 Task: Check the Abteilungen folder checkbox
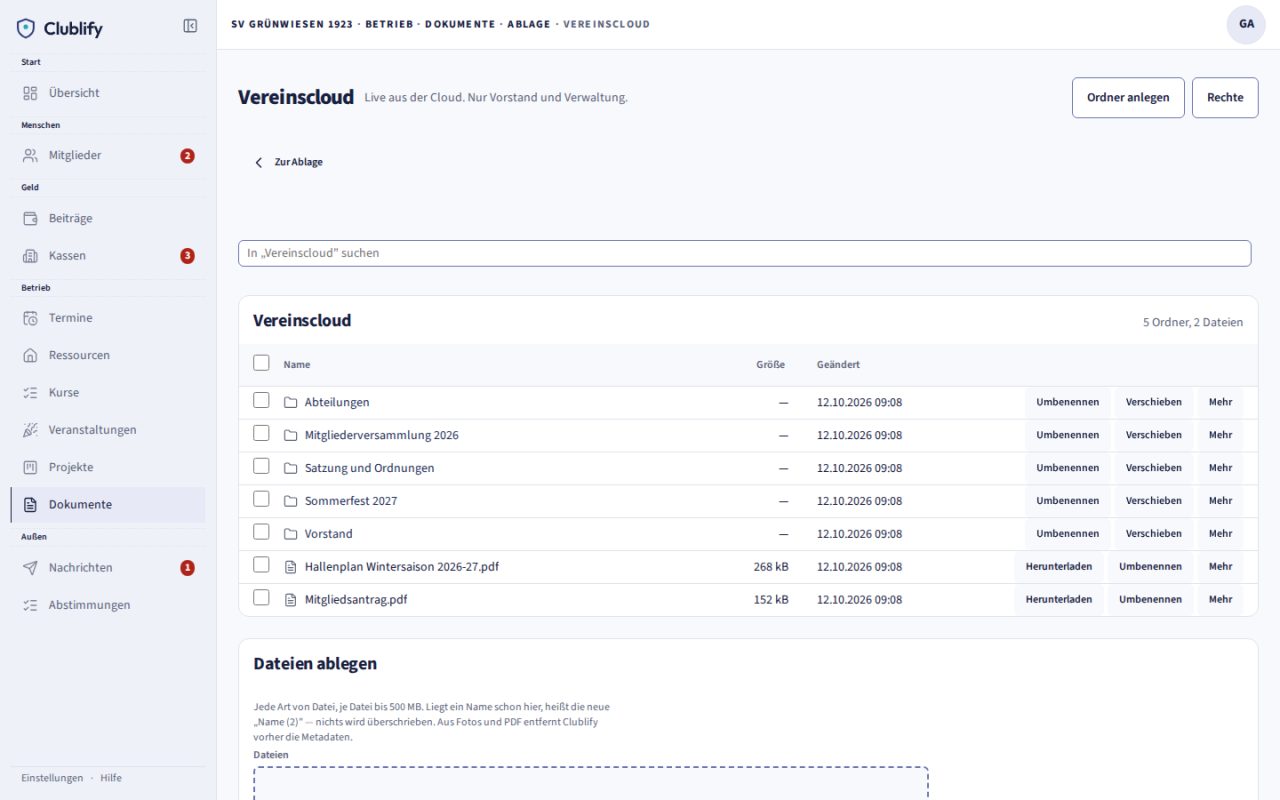click(x=261, y=400)
